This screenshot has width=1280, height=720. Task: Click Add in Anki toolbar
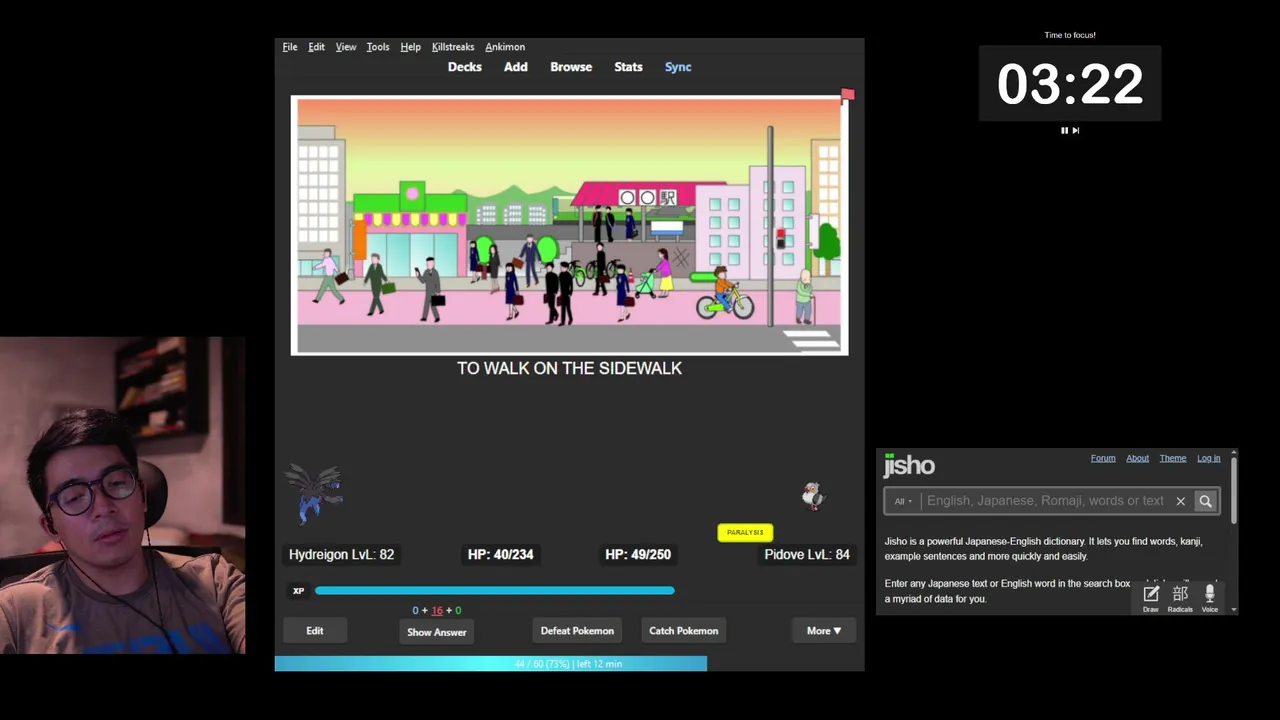click(x=516, y=67)
